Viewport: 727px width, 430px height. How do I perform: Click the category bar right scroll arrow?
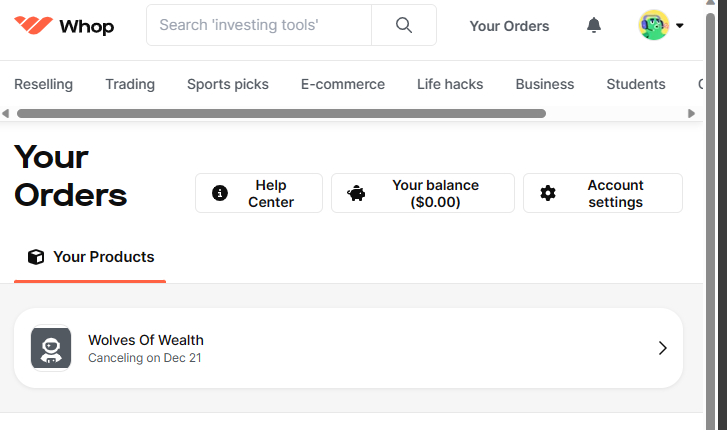(691, 113)
